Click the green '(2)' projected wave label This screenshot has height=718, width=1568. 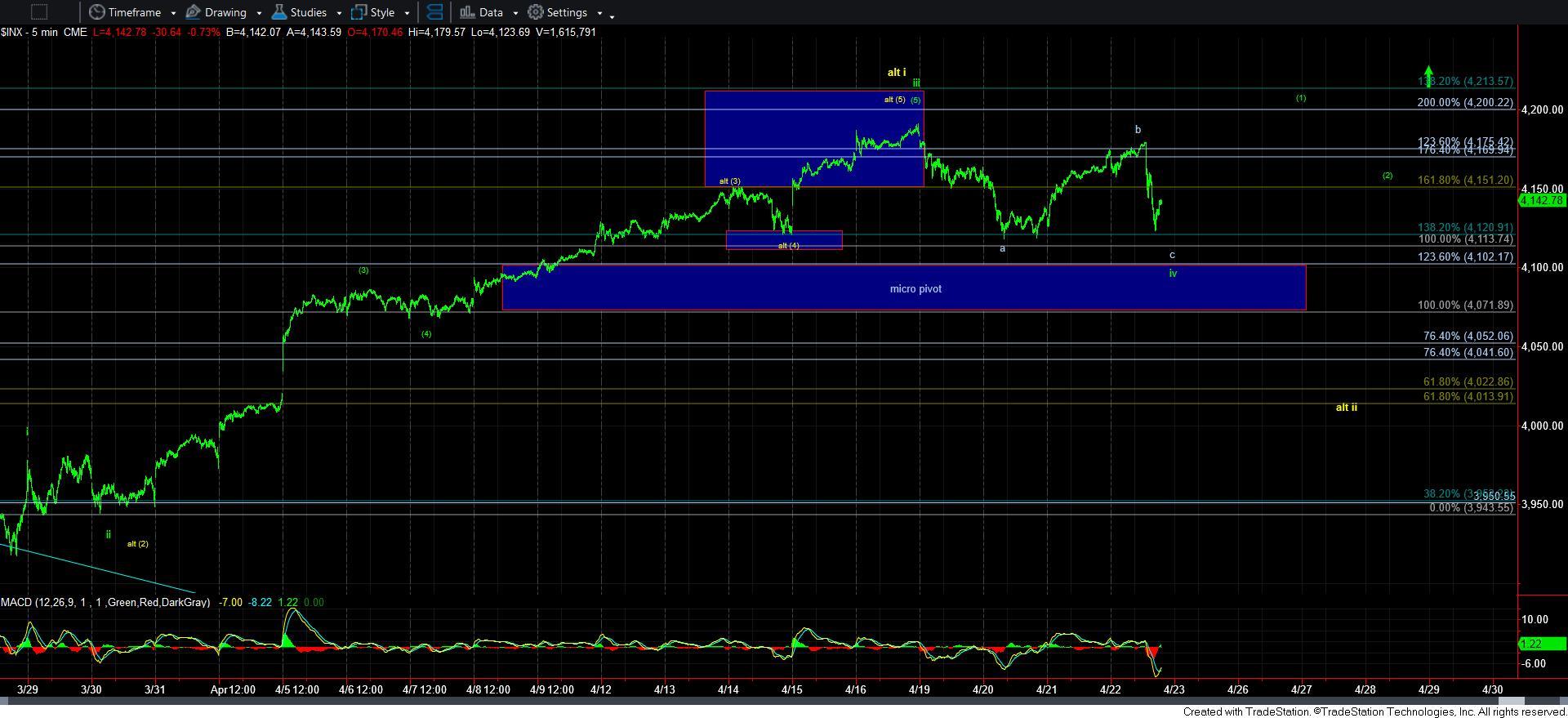(x=1387, y=176)
